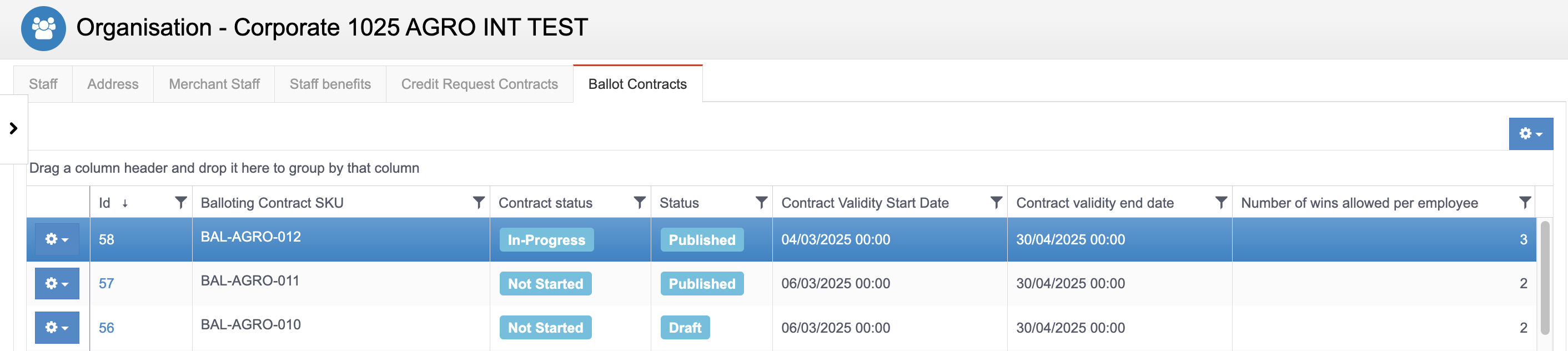Switch to the Staff benefits tab

point(330,84)
